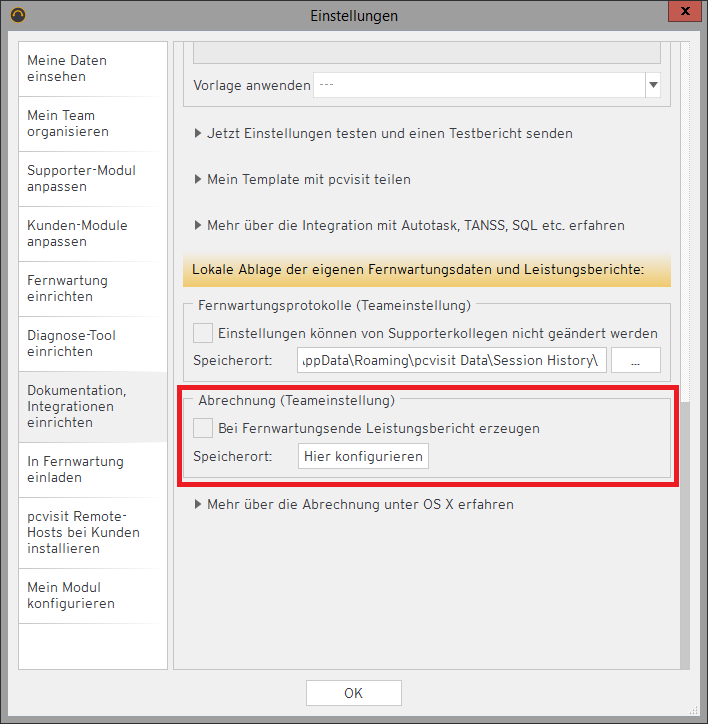Select 'Diagnose-Tool einrichten' in sidebar
This screenshot has height=724, width=708.
coord(92,344)
